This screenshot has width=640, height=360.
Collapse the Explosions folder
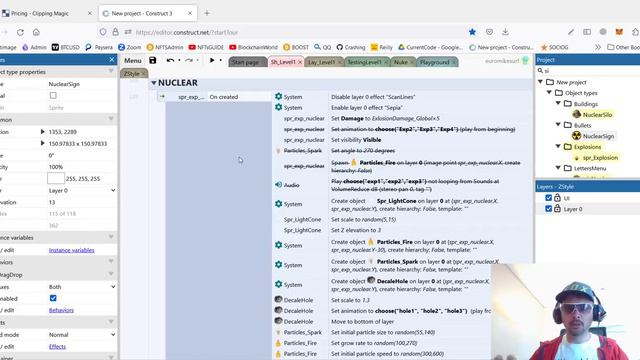pos(558,146)
